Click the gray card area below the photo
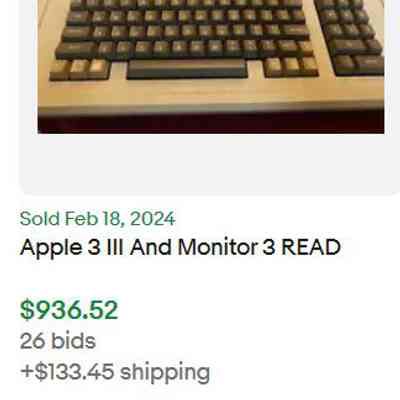Screen dimensions: 400x400 coord(209,163)
